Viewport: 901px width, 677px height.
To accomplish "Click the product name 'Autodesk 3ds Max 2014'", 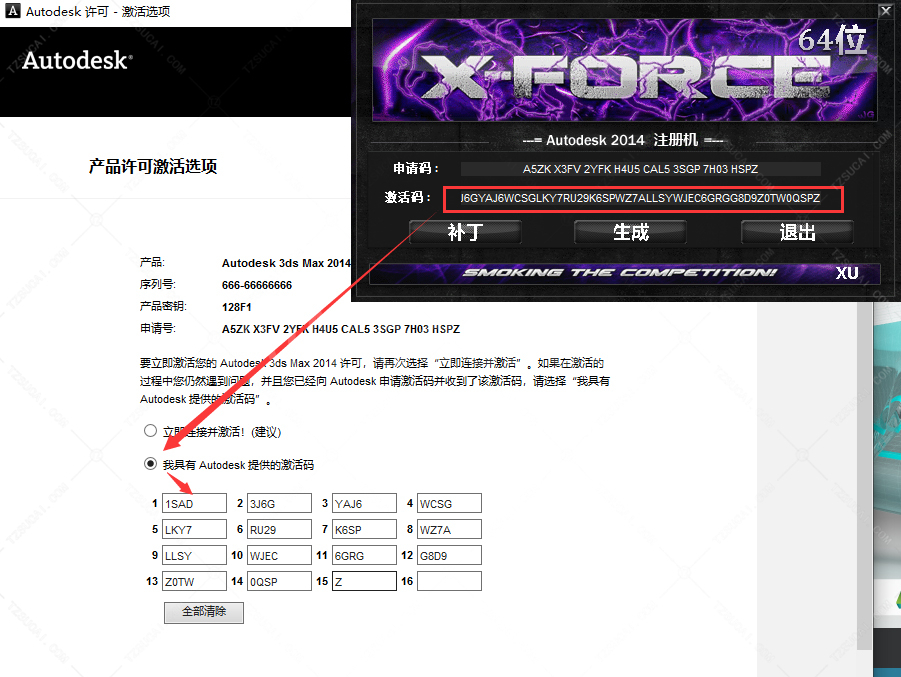I will point(286,263).
